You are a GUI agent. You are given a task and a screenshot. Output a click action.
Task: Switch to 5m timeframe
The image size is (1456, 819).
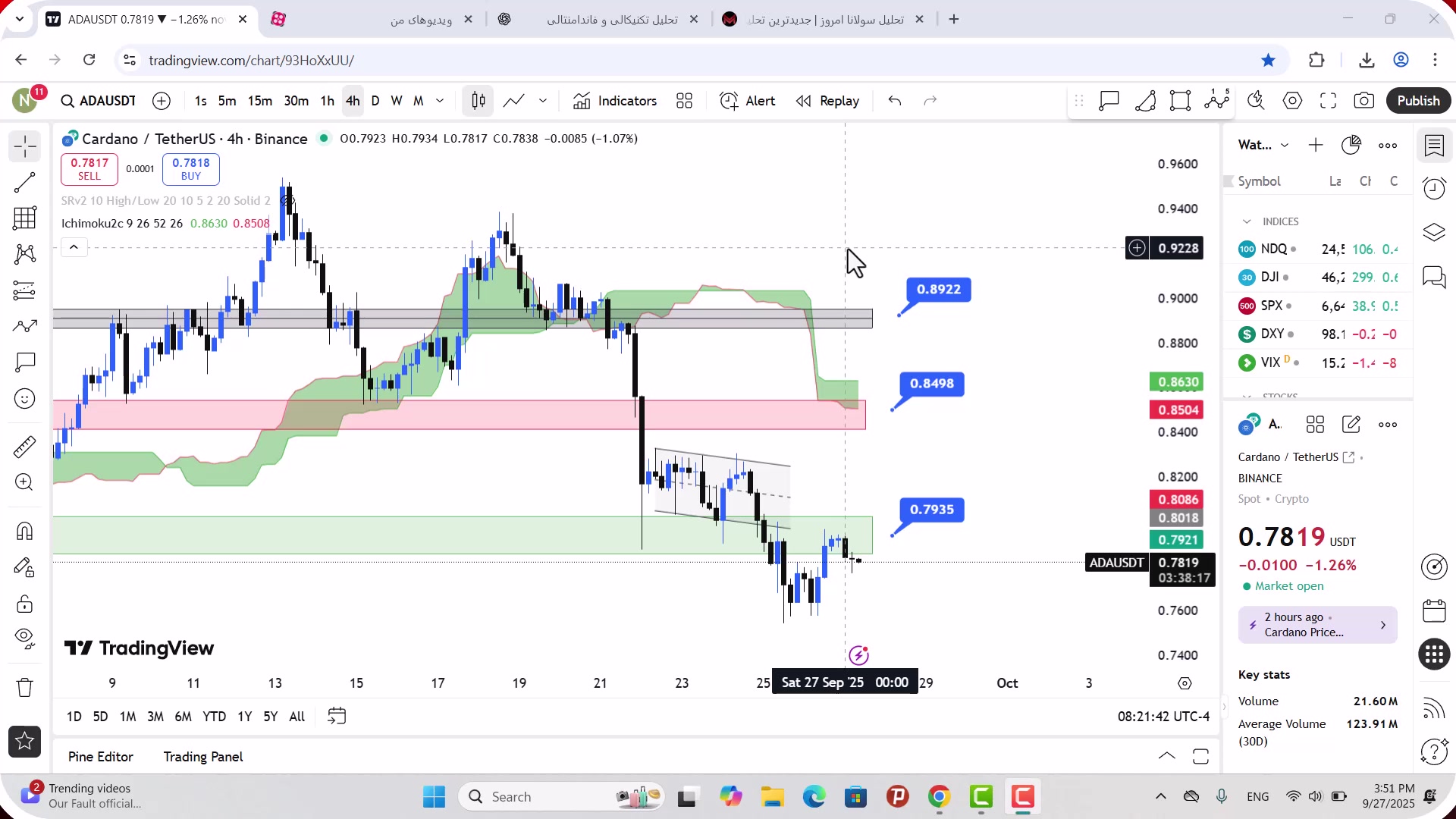227,101
